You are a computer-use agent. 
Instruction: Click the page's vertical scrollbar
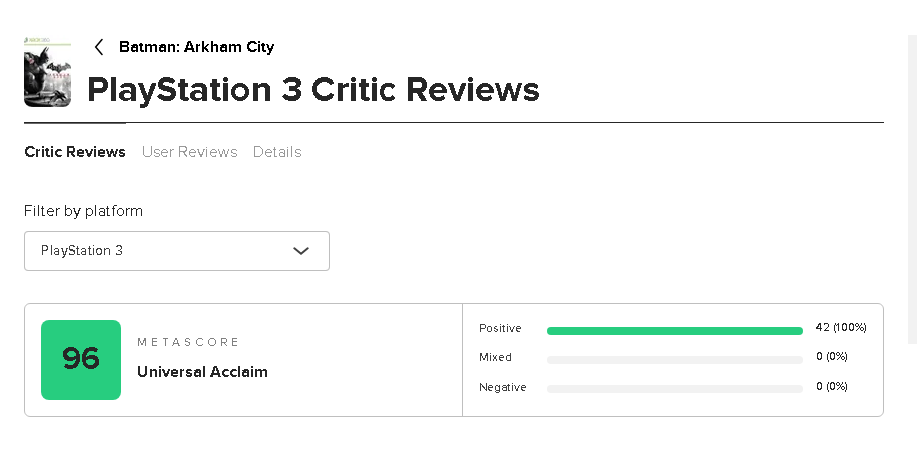click(x=911, y=190)
